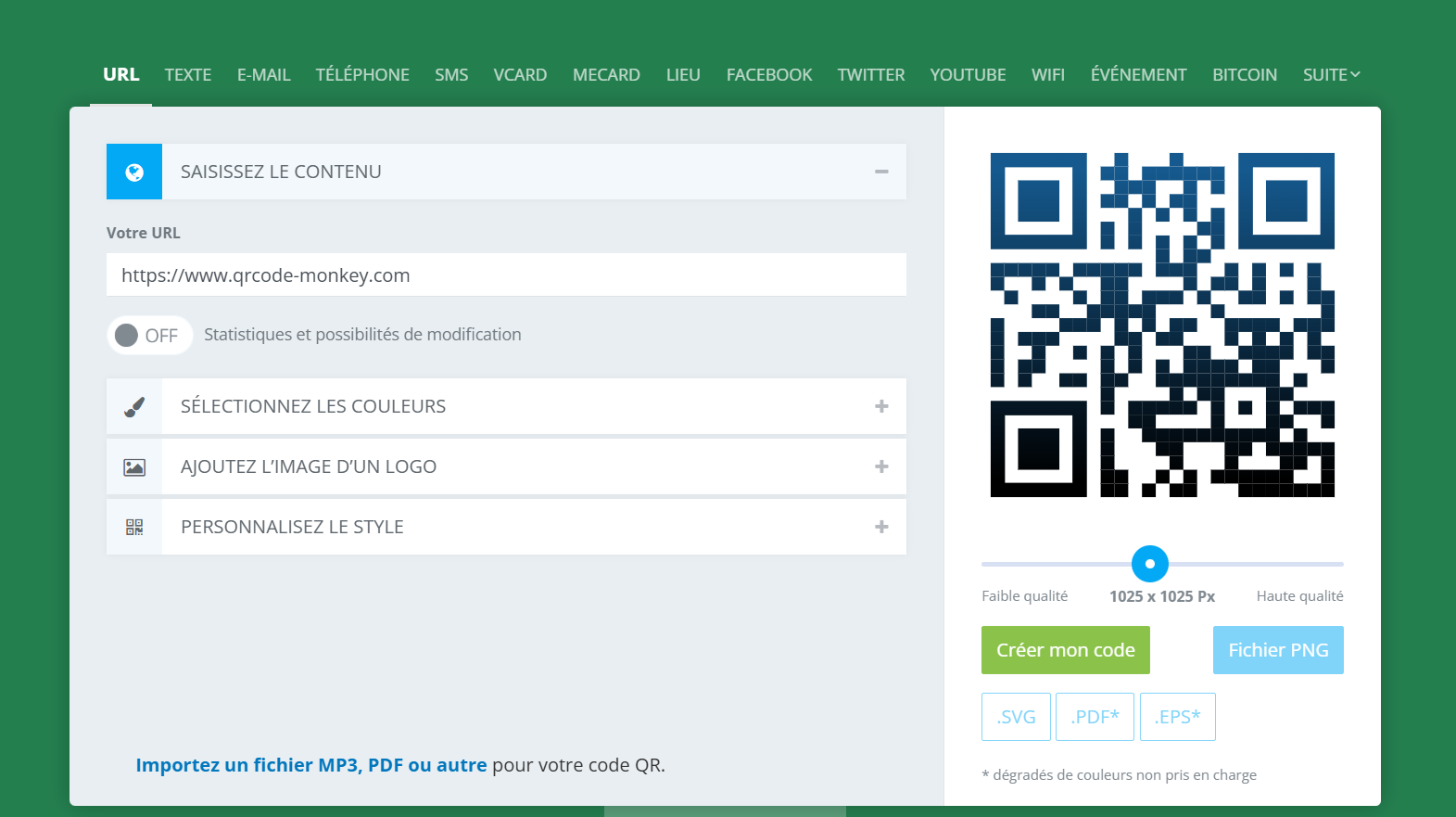Click the QR style customization icon

click(134, 527)
